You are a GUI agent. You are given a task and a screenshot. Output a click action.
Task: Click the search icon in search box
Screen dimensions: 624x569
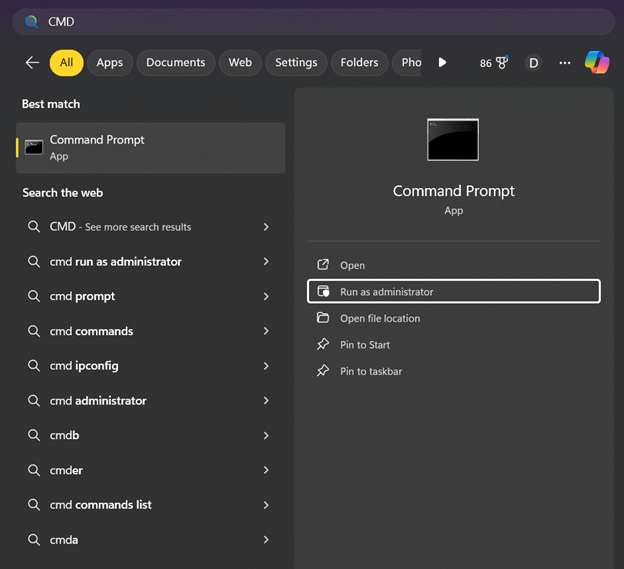pyautogui.click(x=31, y=21)
